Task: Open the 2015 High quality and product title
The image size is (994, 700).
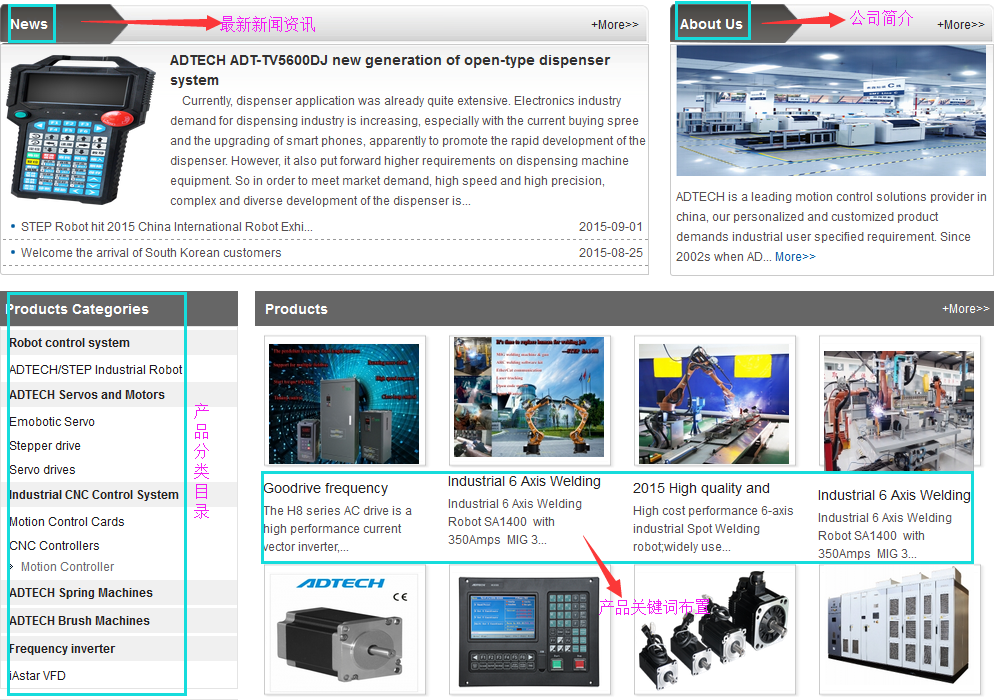Action: (x=701, y=488)
